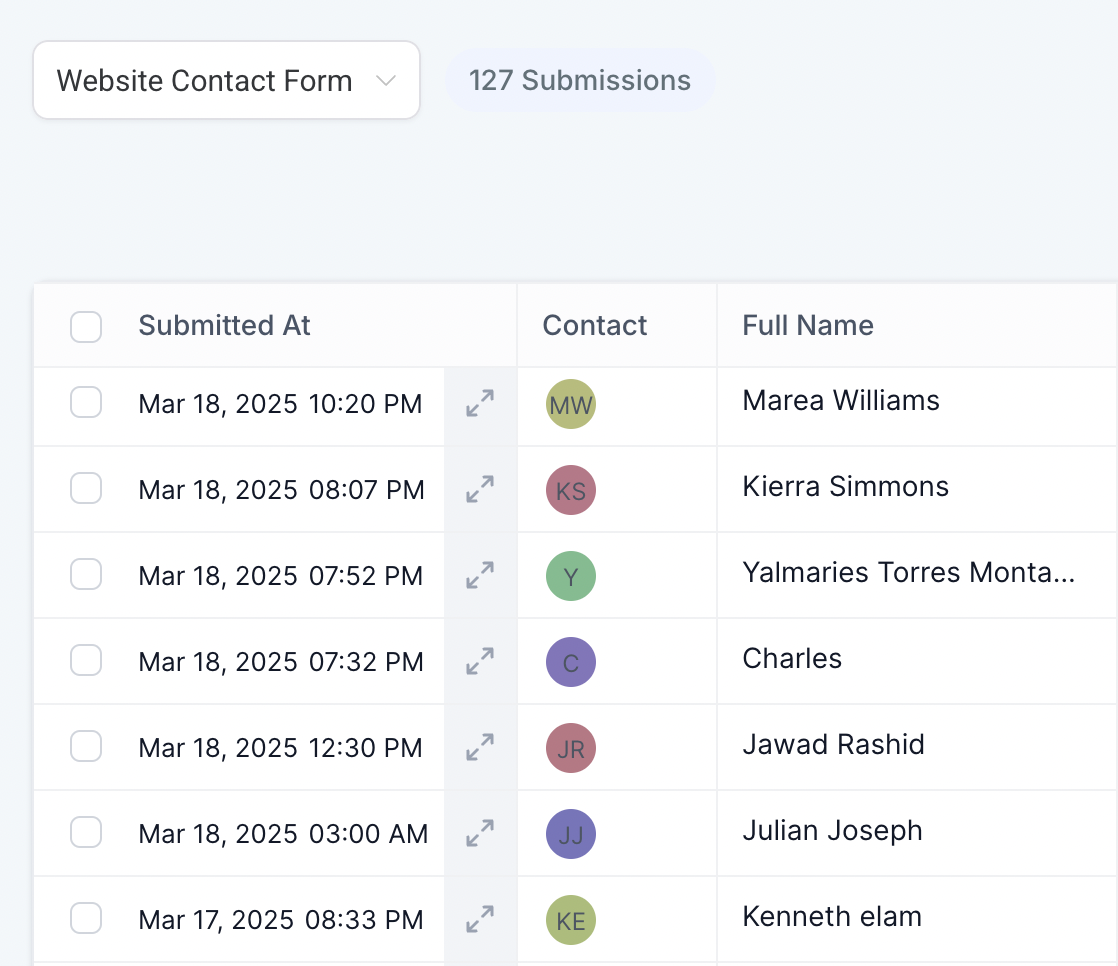The image size is (1118, 966).
Task: Open the Website Contact Form dropdown
Action: pos(226,81)
